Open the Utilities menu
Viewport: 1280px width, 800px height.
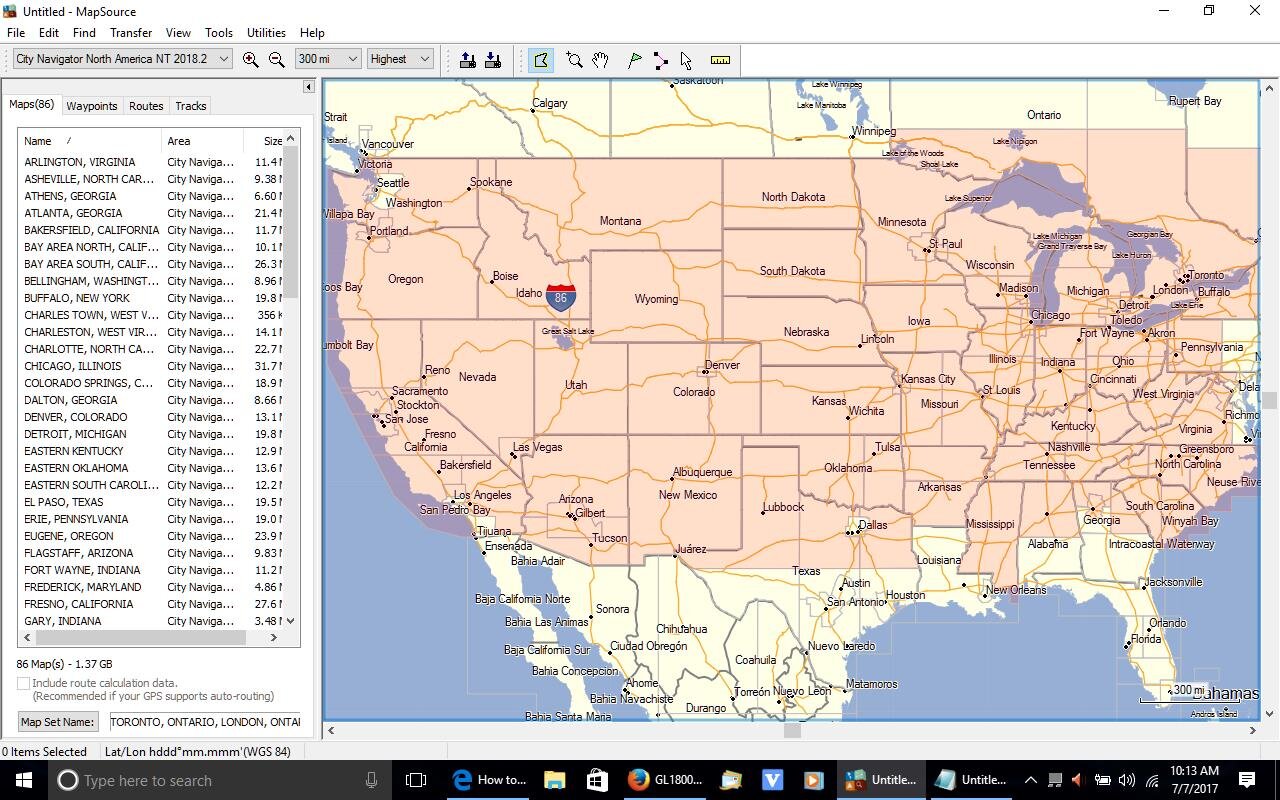pyautogui.click(x=266, y=33)
